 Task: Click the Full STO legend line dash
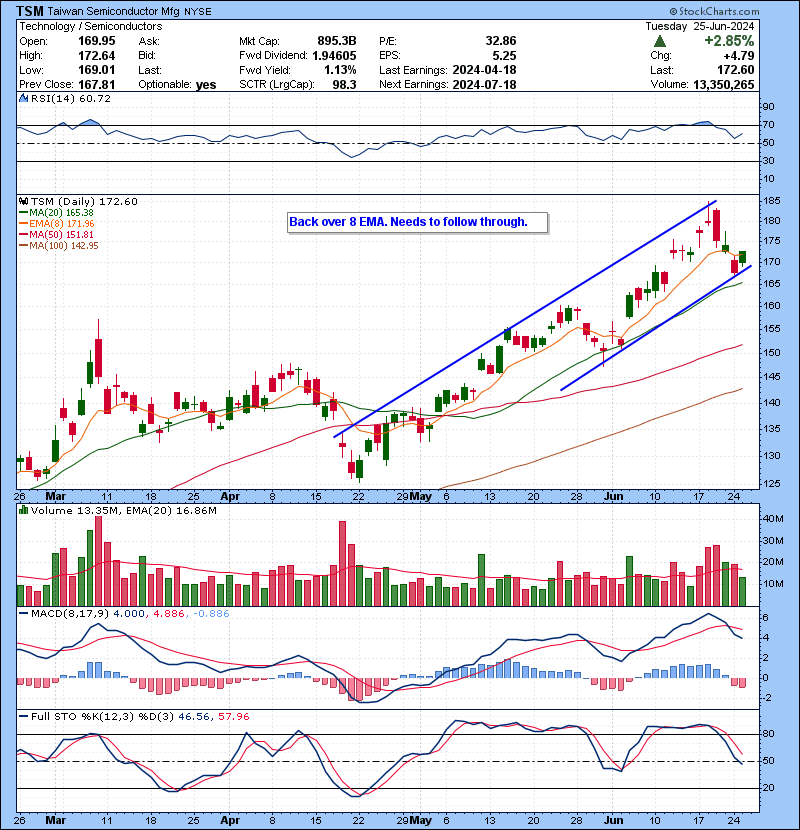pos(23,717)
